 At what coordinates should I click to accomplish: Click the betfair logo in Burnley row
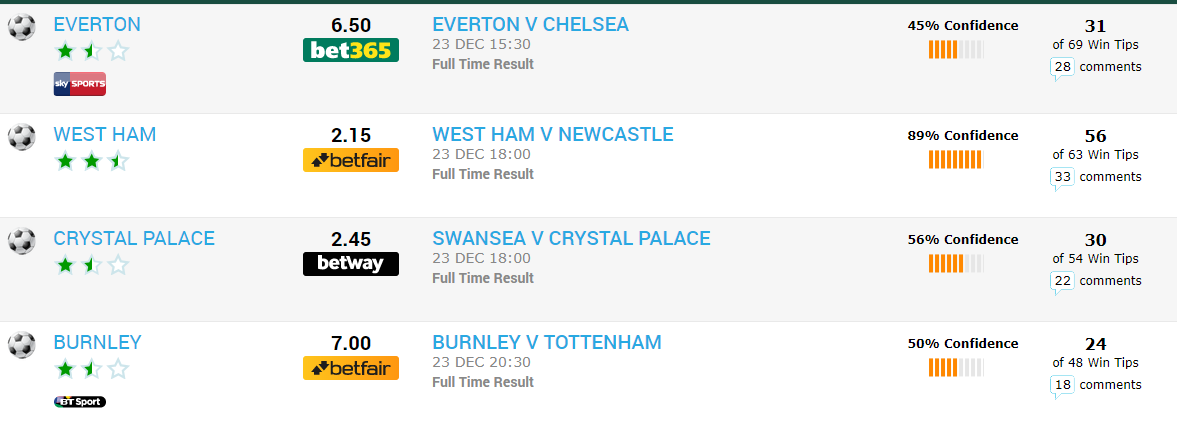pos(351,368)
